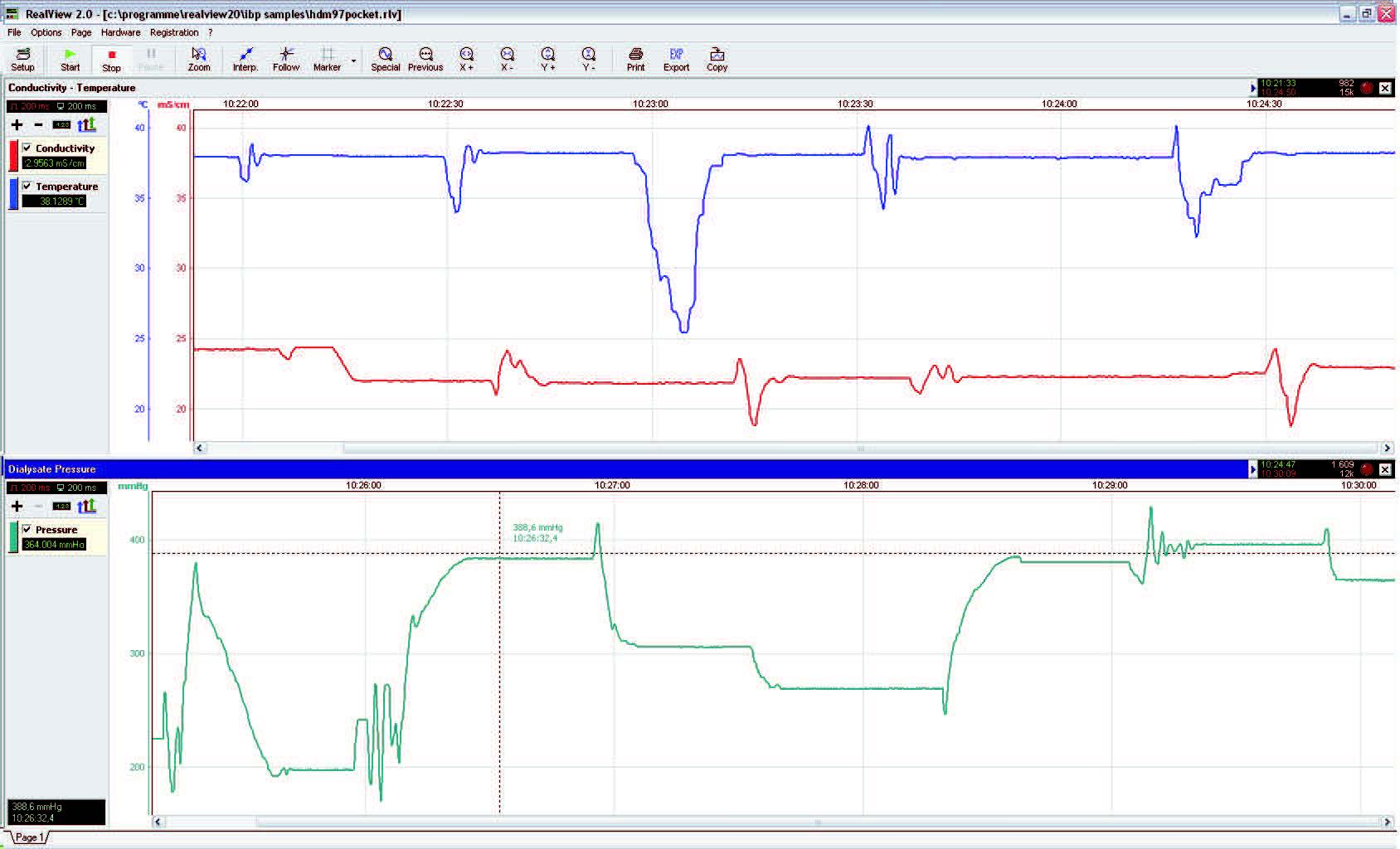The image size is (1400, 849).
Task: Close the Dialysate Pressure chart panel
Action: click(x=1385, y=469)
